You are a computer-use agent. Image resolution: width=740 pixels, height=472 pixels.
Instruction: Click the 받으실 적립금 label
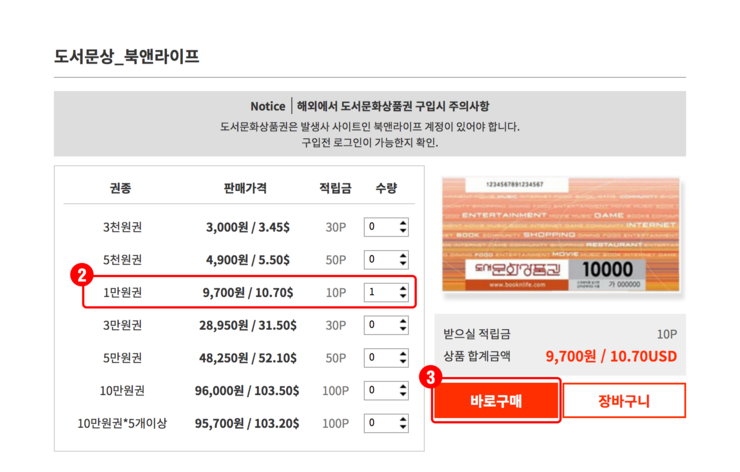[x=477, y=334]
